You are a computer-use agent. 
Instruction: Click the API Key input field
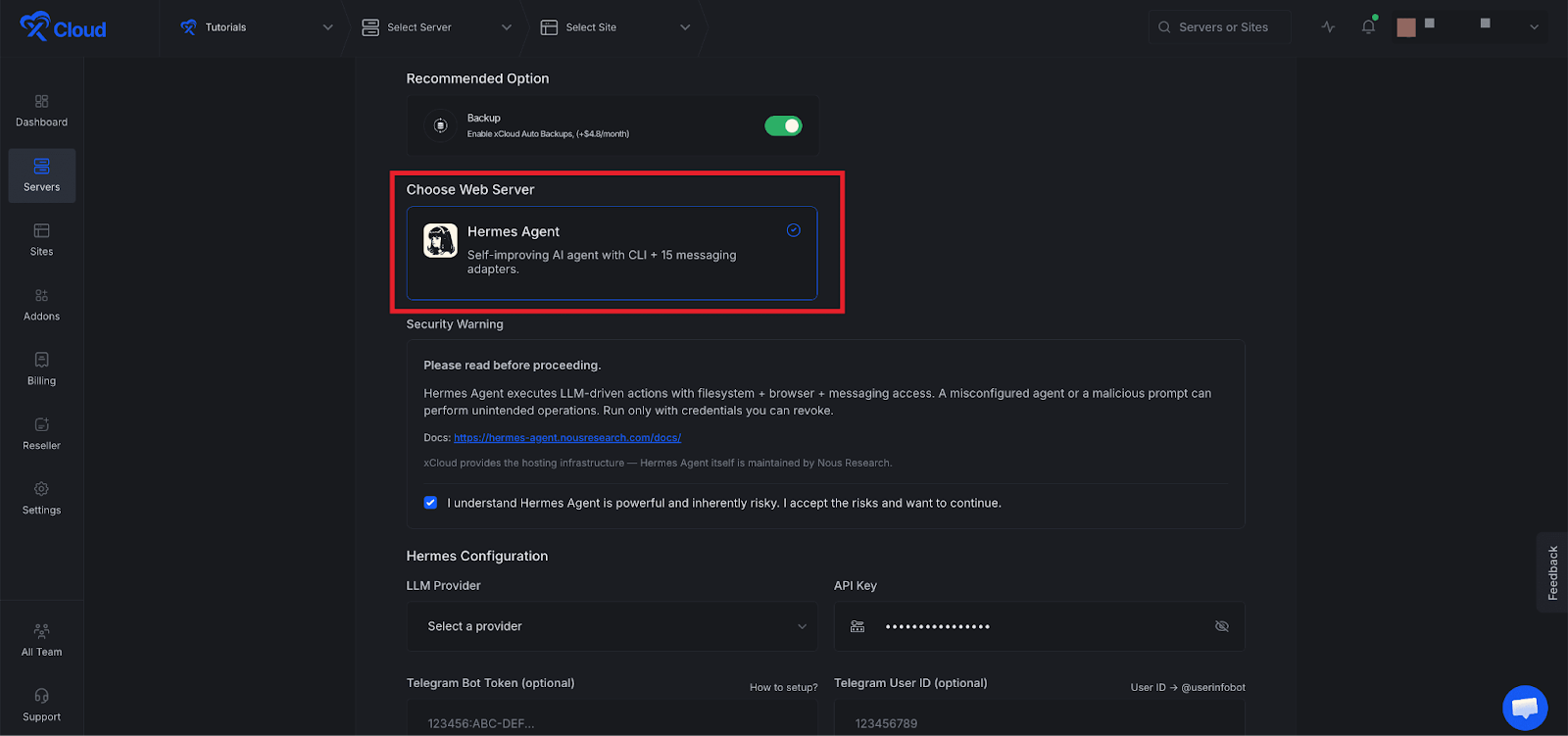point(1039,626)
